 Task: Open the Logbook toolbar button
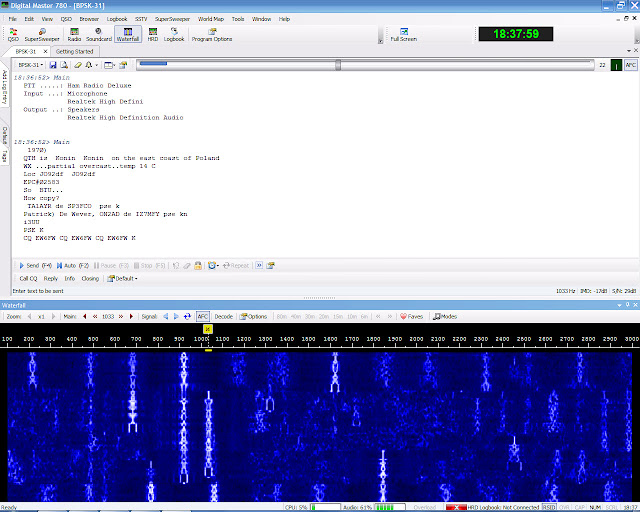[x=174, y=35]
